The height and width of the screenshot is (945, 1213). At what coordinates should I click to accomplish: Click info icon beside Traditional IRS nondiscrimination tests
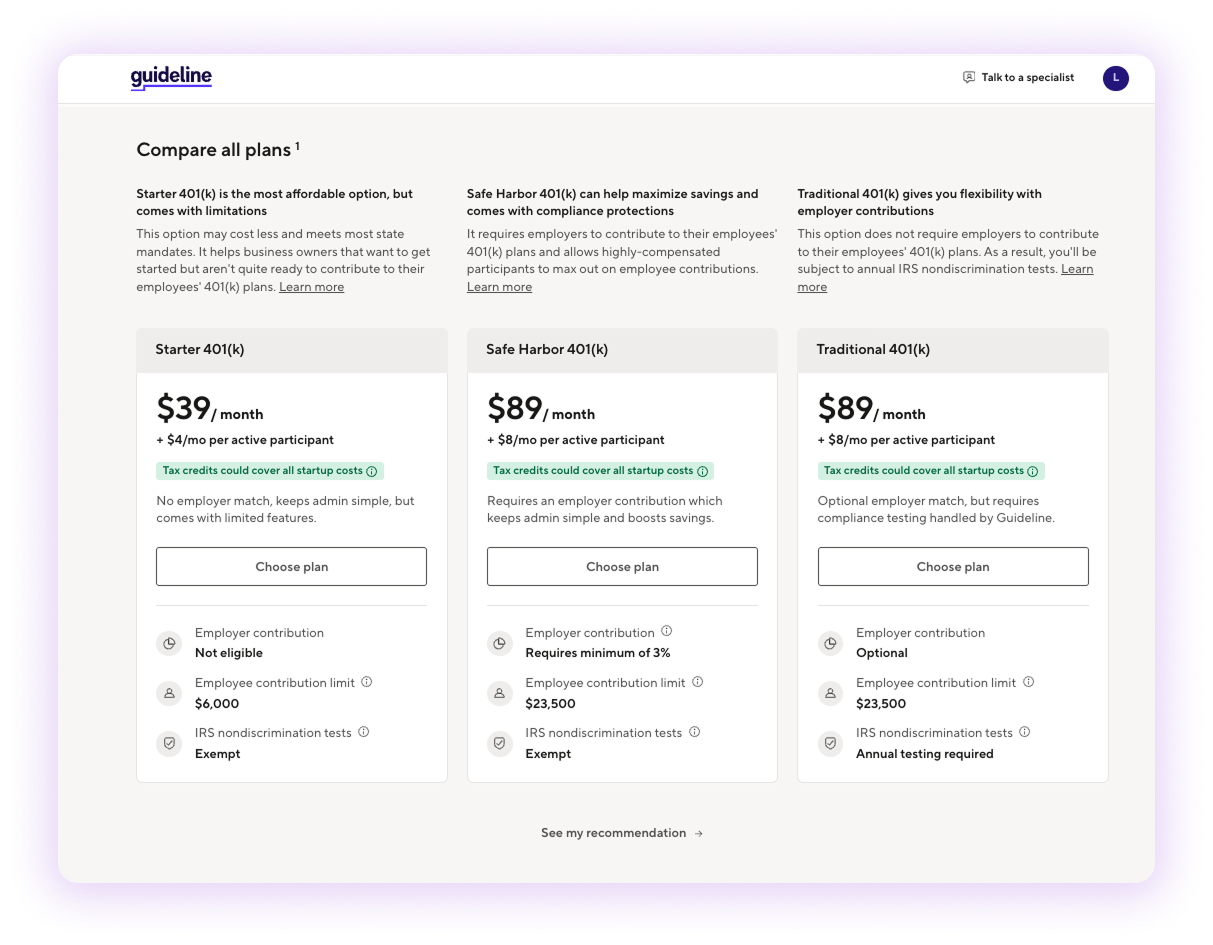coord(1025,732)
